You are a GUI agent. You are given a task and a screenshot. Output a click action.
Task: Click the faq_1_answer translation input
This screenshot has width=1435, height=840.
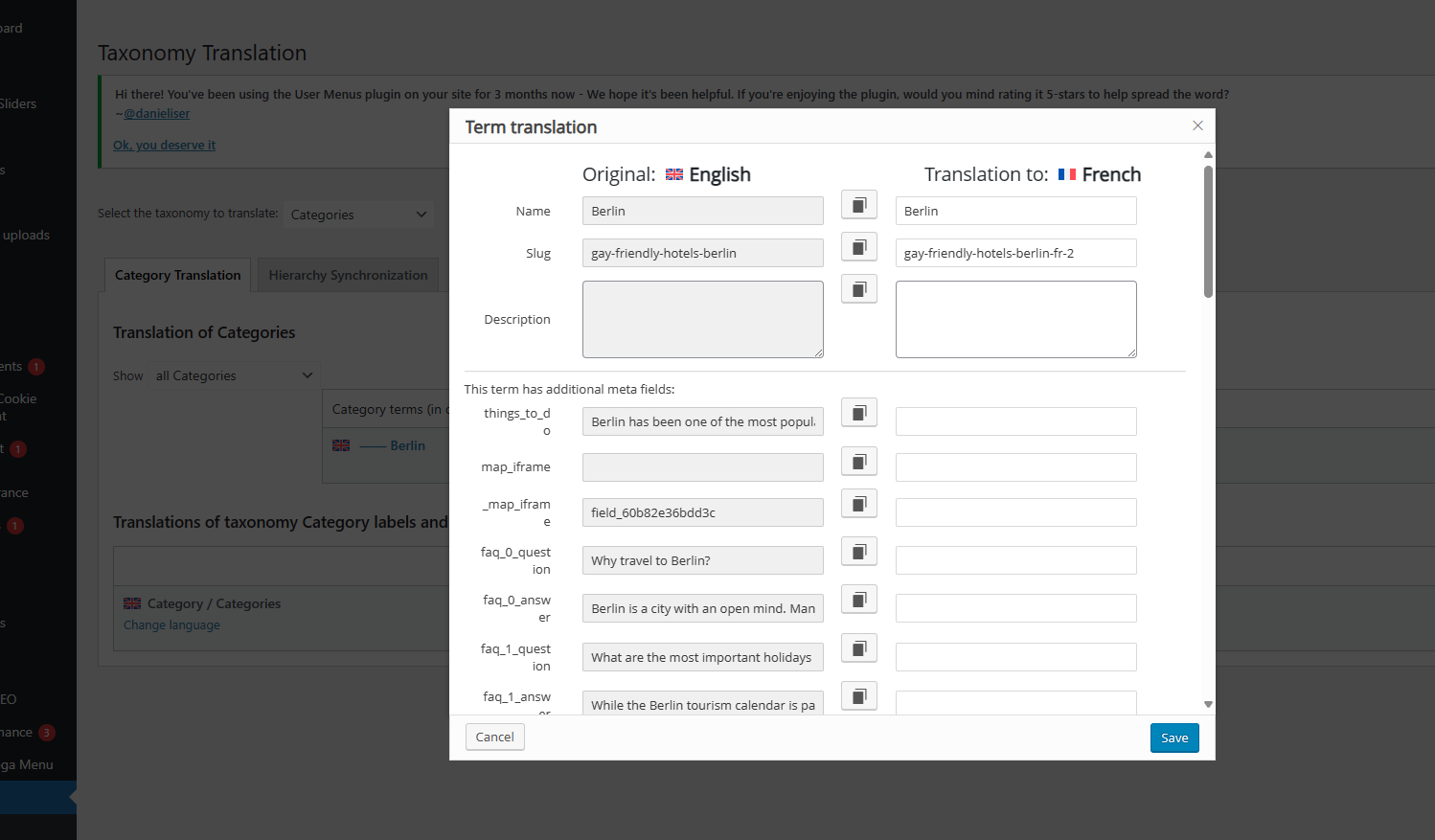[1015, 703]
